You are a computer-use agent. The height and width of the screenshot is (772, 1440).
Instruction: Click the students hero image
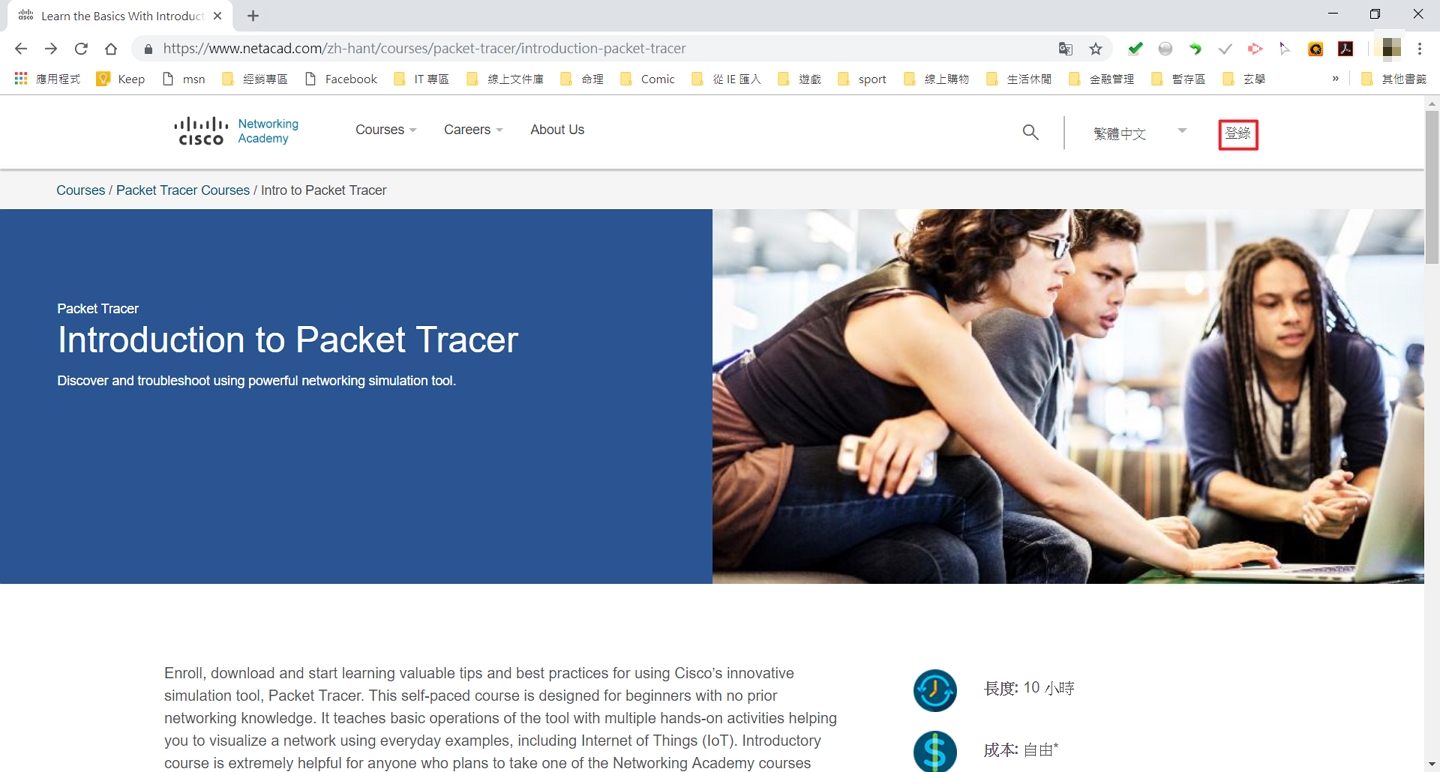1068,396
